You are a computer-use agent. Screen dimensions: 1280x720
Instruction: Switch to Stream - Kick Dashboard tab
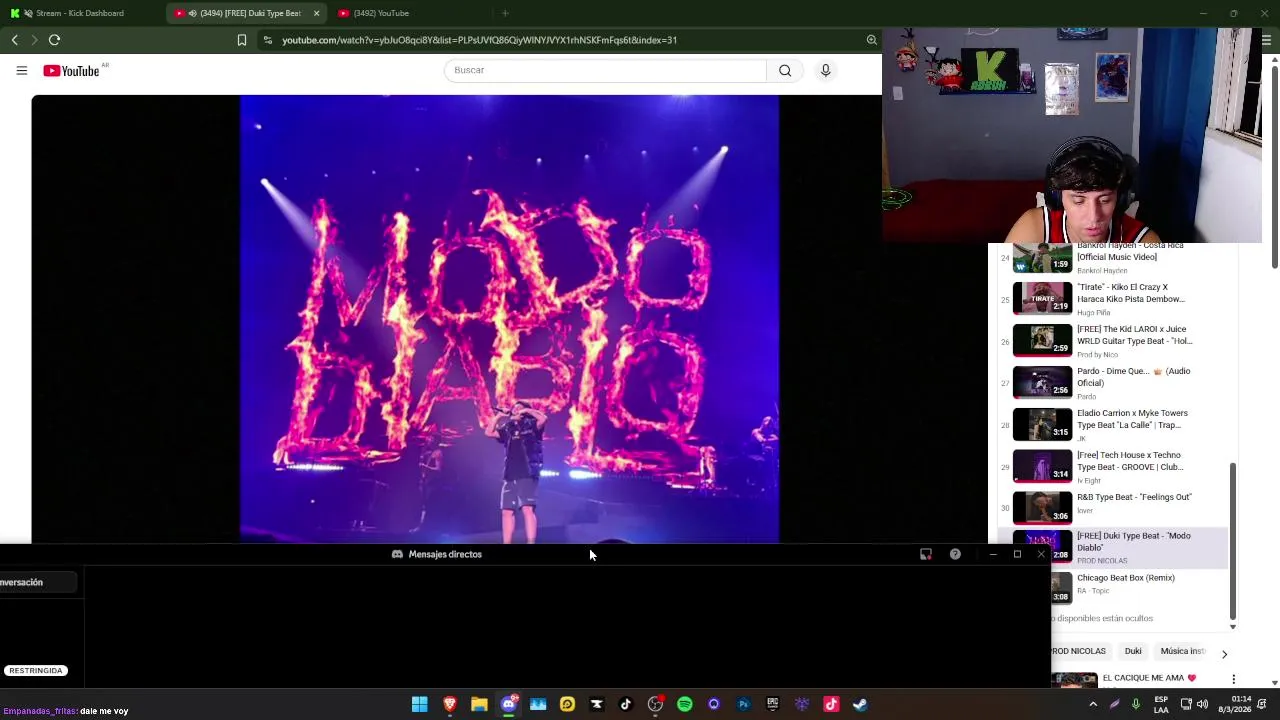(82, 13)
